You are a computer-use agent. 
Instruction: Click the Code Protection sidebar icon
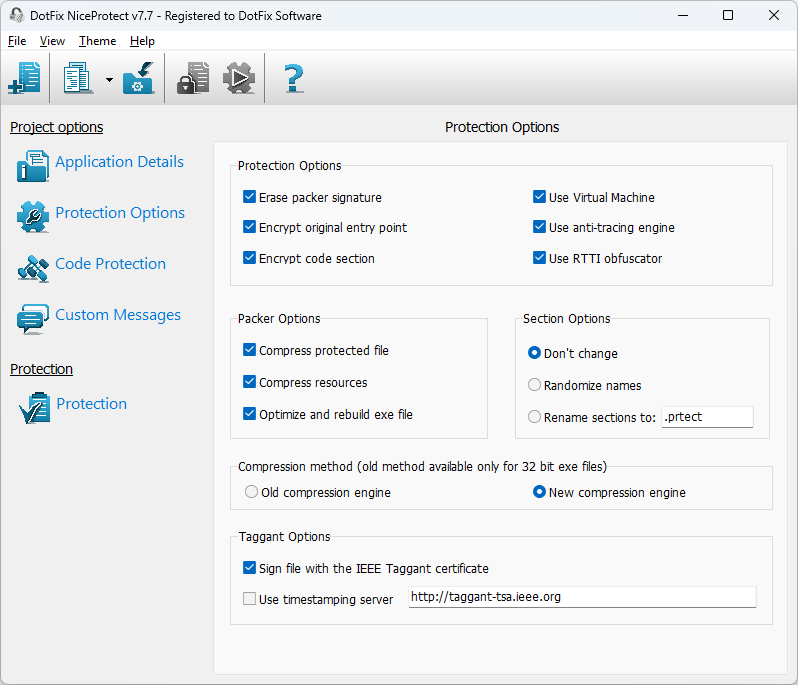(33, 268)
